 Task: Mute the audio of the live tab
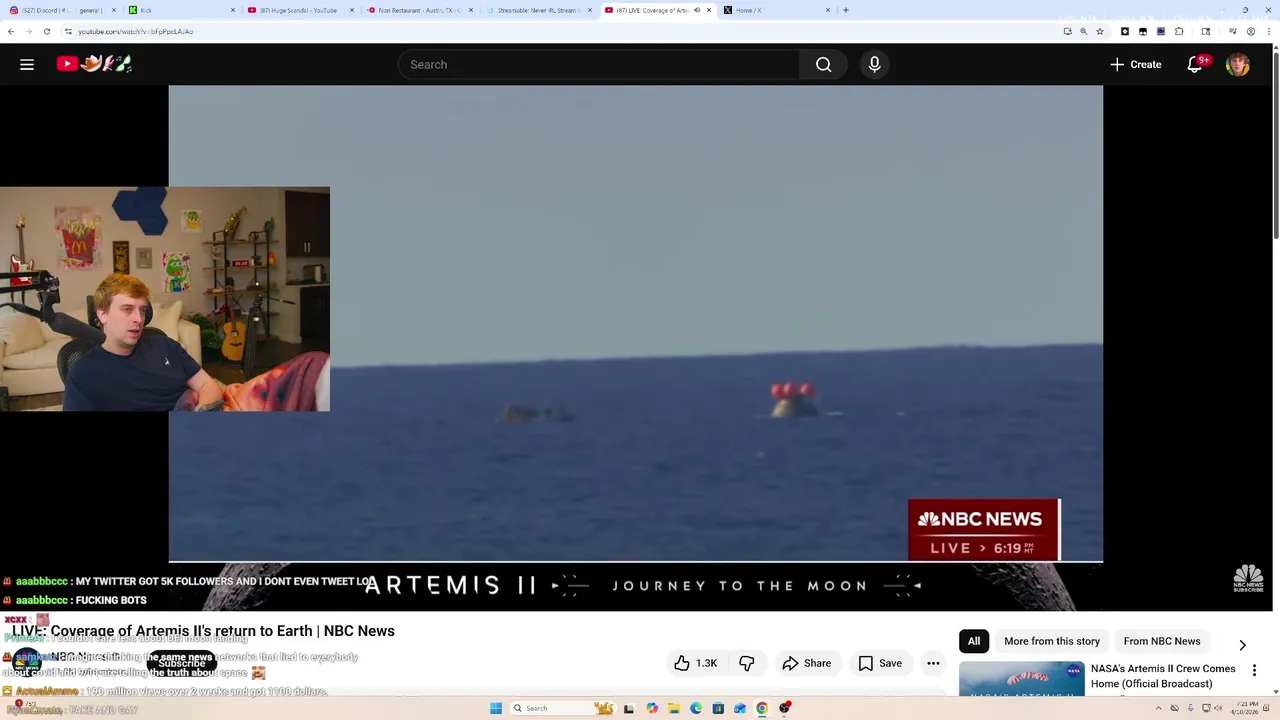697,10
